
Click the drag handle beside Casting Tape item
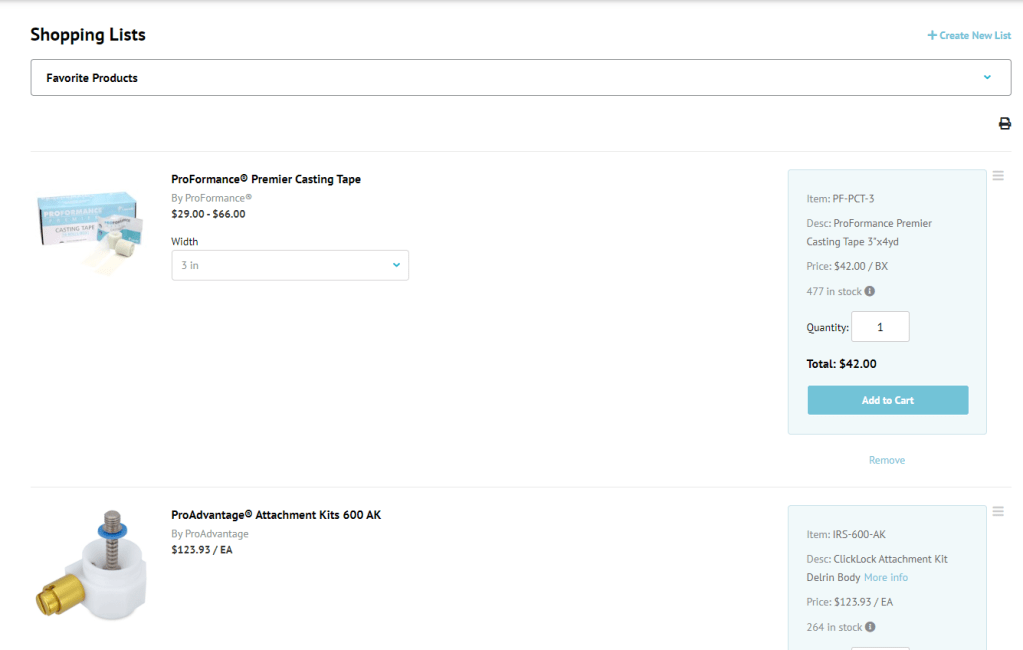[x=998, y=176]
